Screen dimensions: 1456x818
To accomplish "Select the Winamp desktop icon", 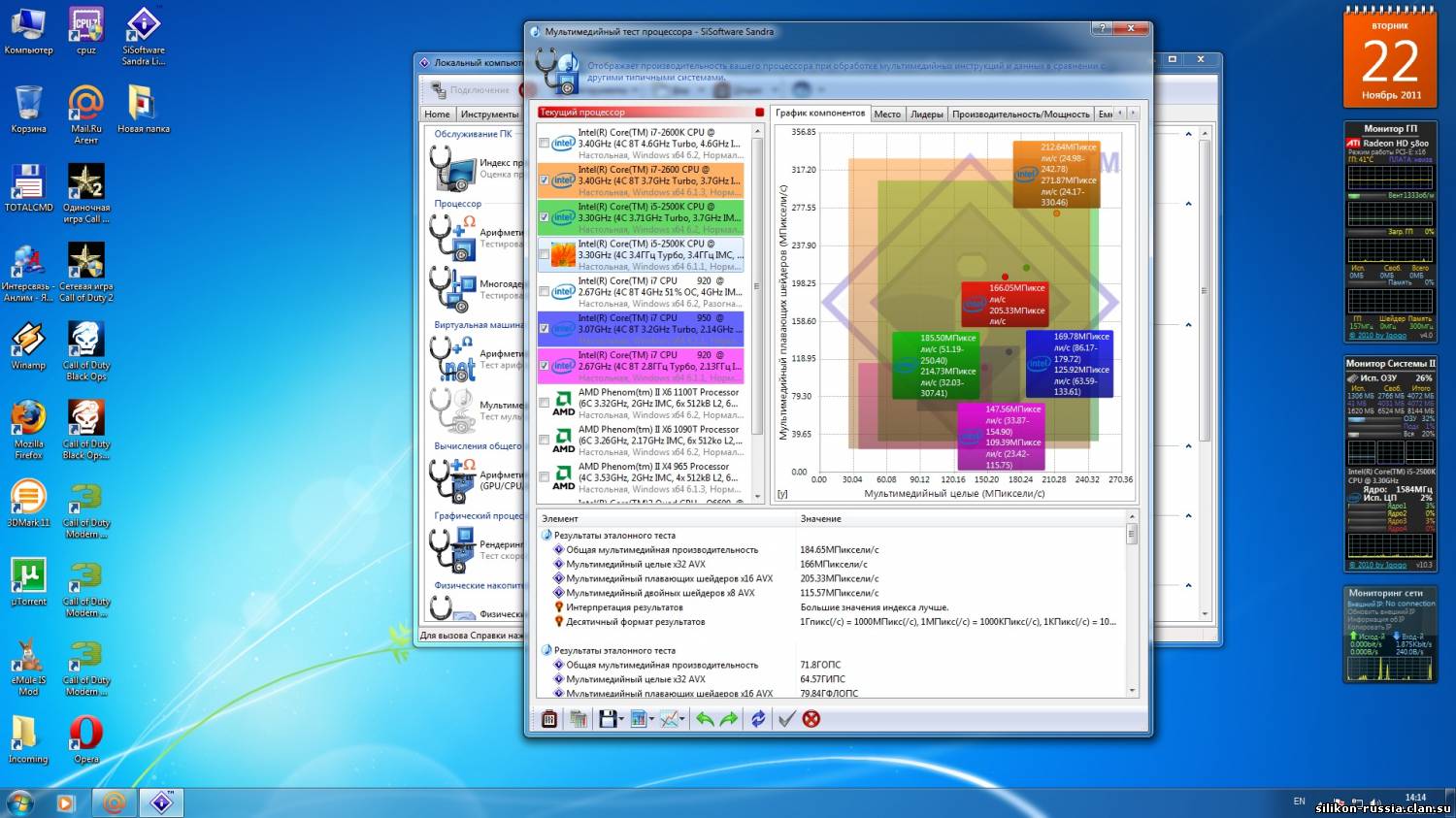I will point(28,346).
